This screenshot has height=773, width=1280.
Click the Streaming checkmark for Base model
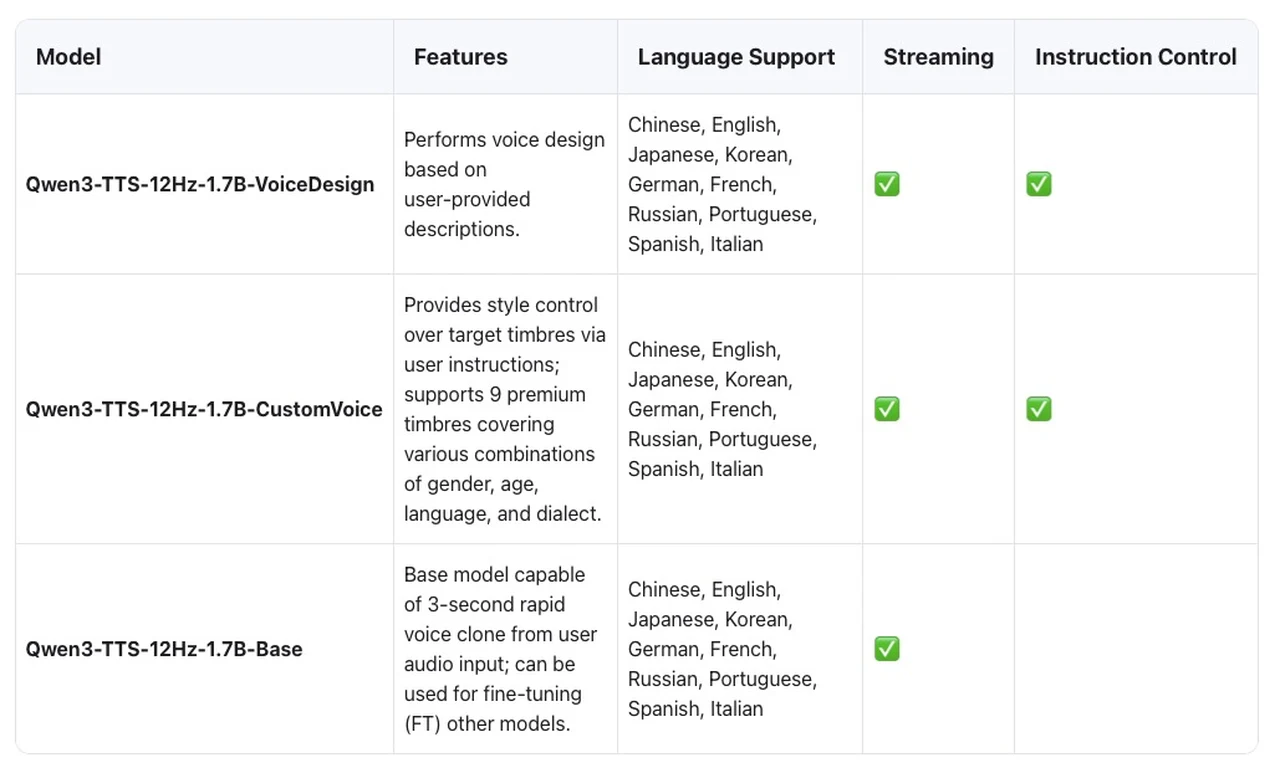point(886,649)
